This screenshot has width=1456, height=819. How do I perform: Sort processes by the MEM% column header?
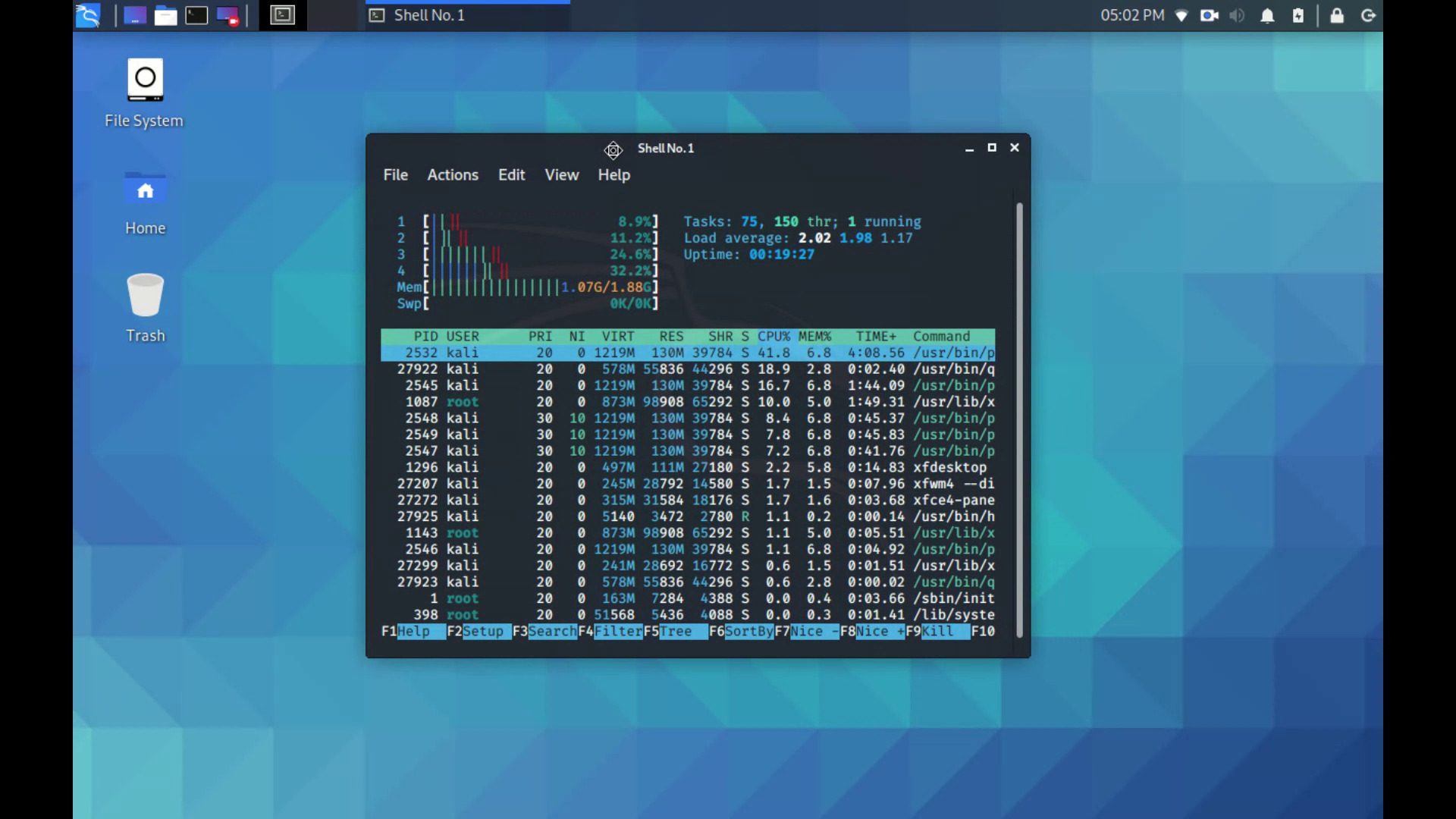[x=815, y=336]
